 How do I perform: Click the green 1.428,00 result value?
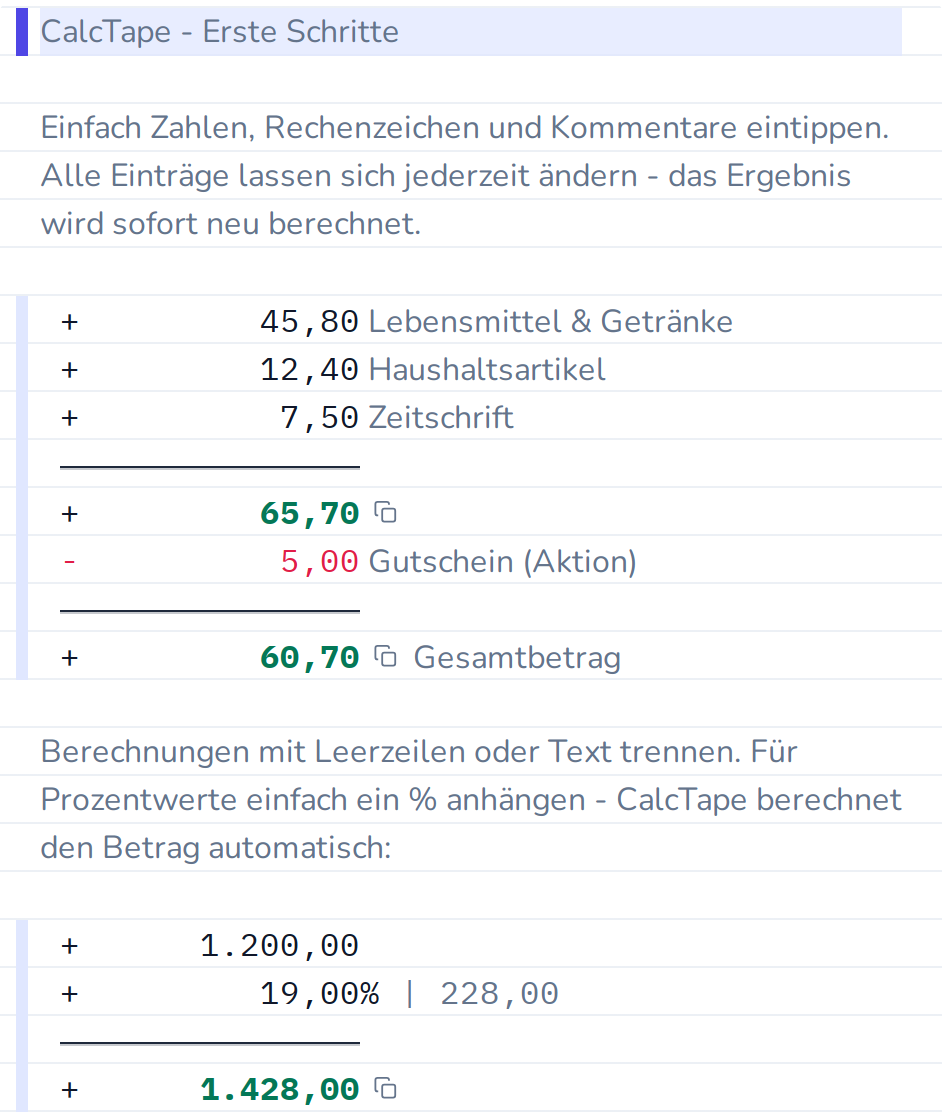pyautogui.click(x=279, y=1089)
